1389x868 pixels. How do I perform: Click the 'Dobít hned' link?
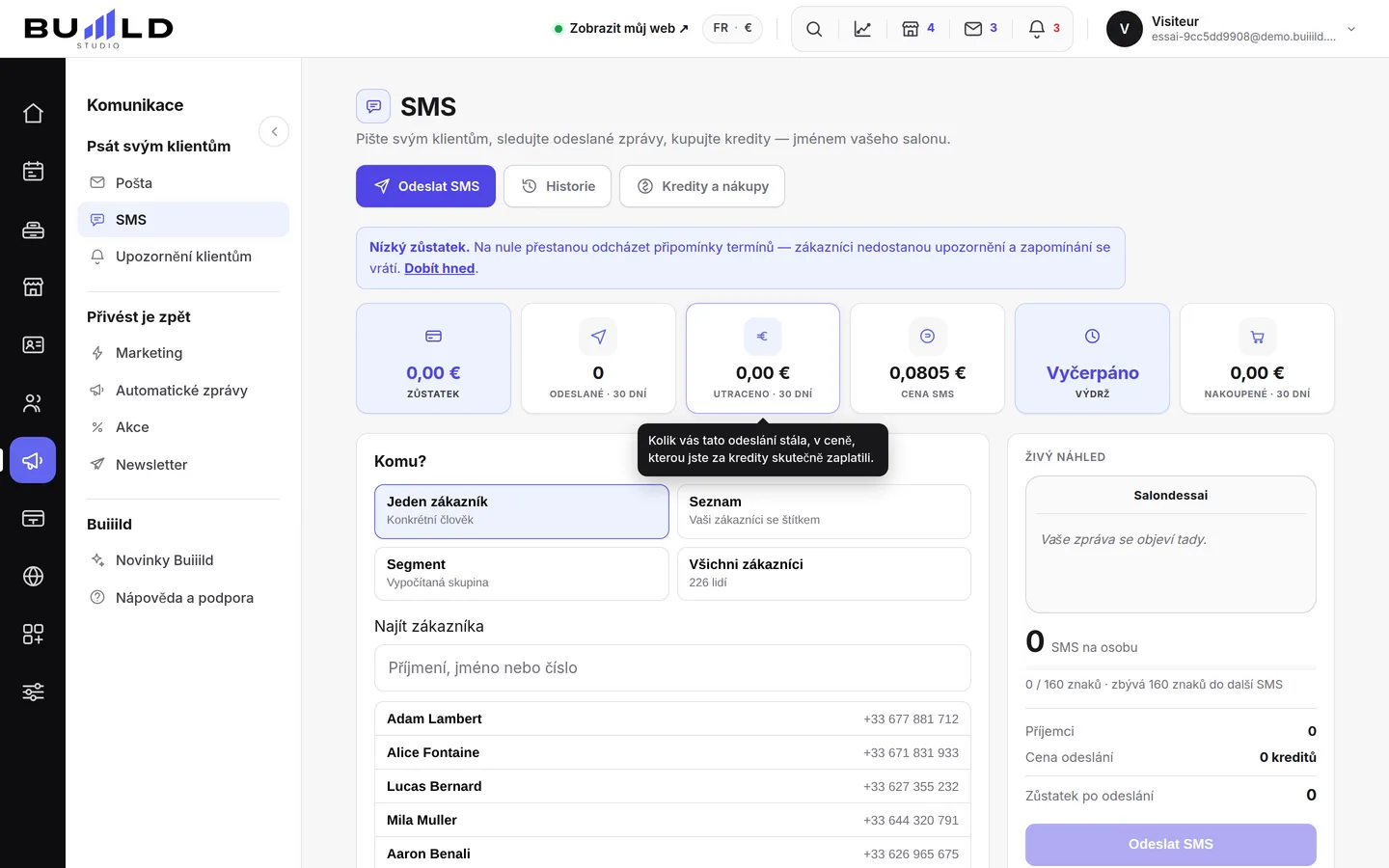click(x=440, y=268)
